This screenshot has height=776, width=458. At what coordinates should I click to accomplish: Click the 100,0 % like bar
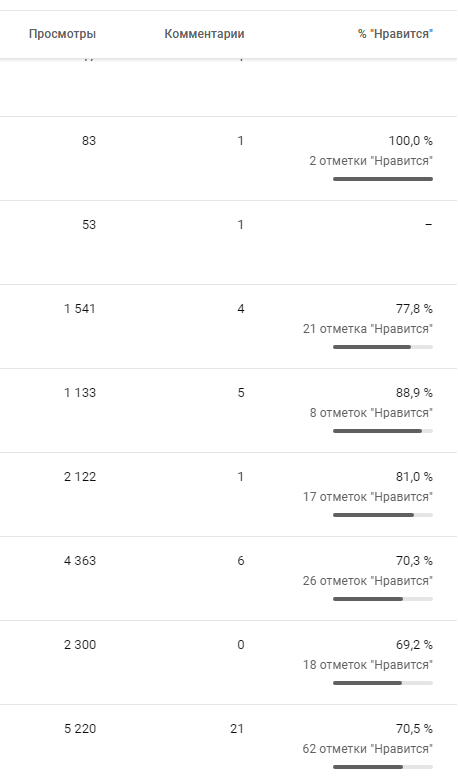[383, 179]
